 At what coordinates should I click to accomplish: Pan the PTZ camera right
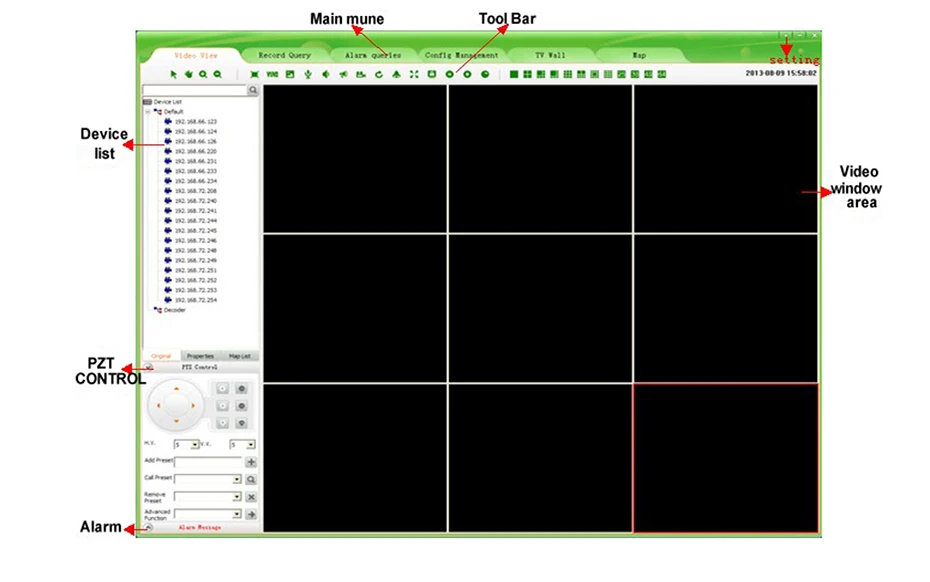(x=193, y=405)
